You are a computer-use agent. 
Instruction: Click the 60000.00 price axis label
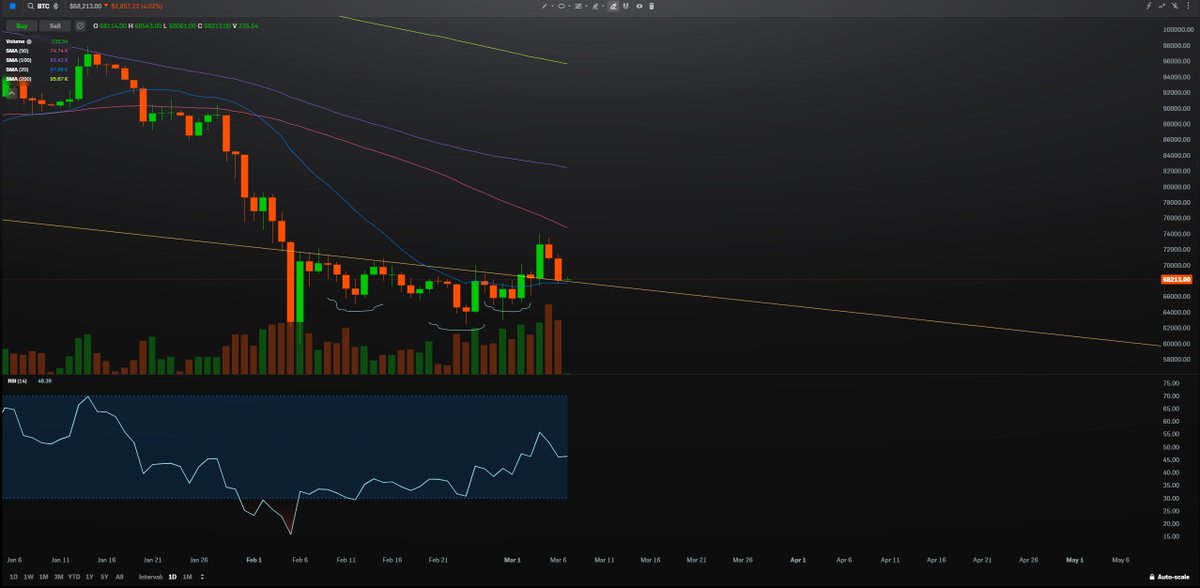[1178, 343]
